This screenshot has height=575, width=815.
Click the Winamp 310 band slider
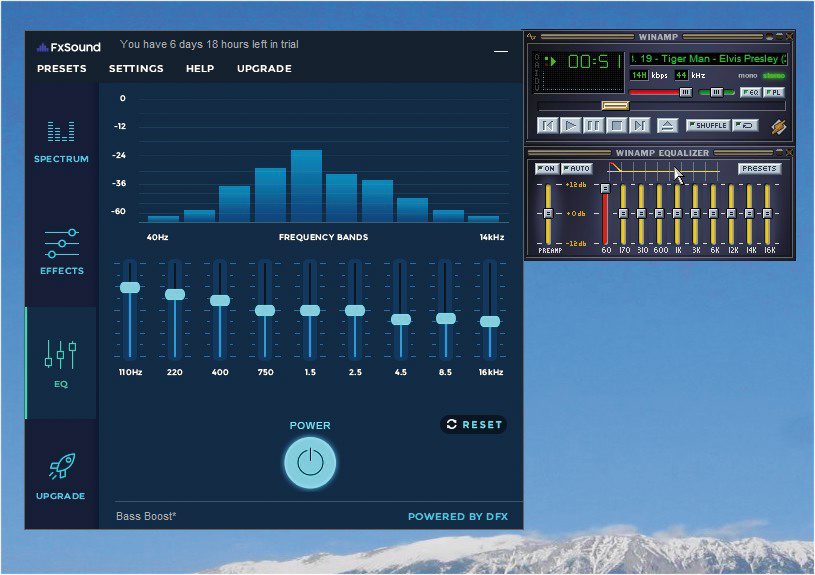pyautogui.click(x=641, y=214)
